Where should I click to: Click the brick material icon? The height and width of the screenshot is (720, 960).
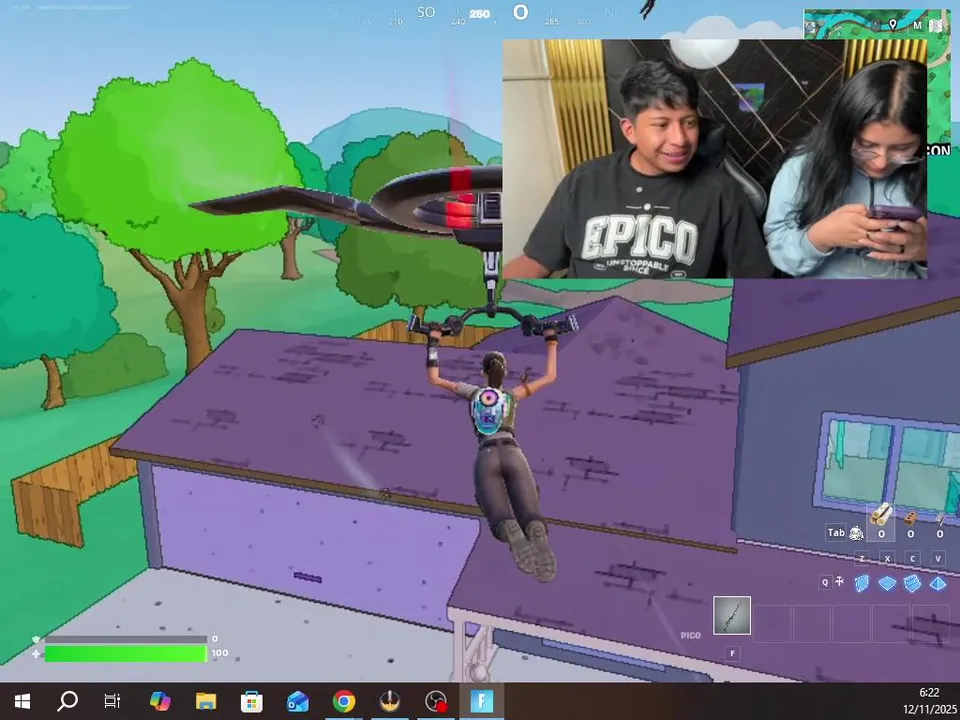[910, 518]
